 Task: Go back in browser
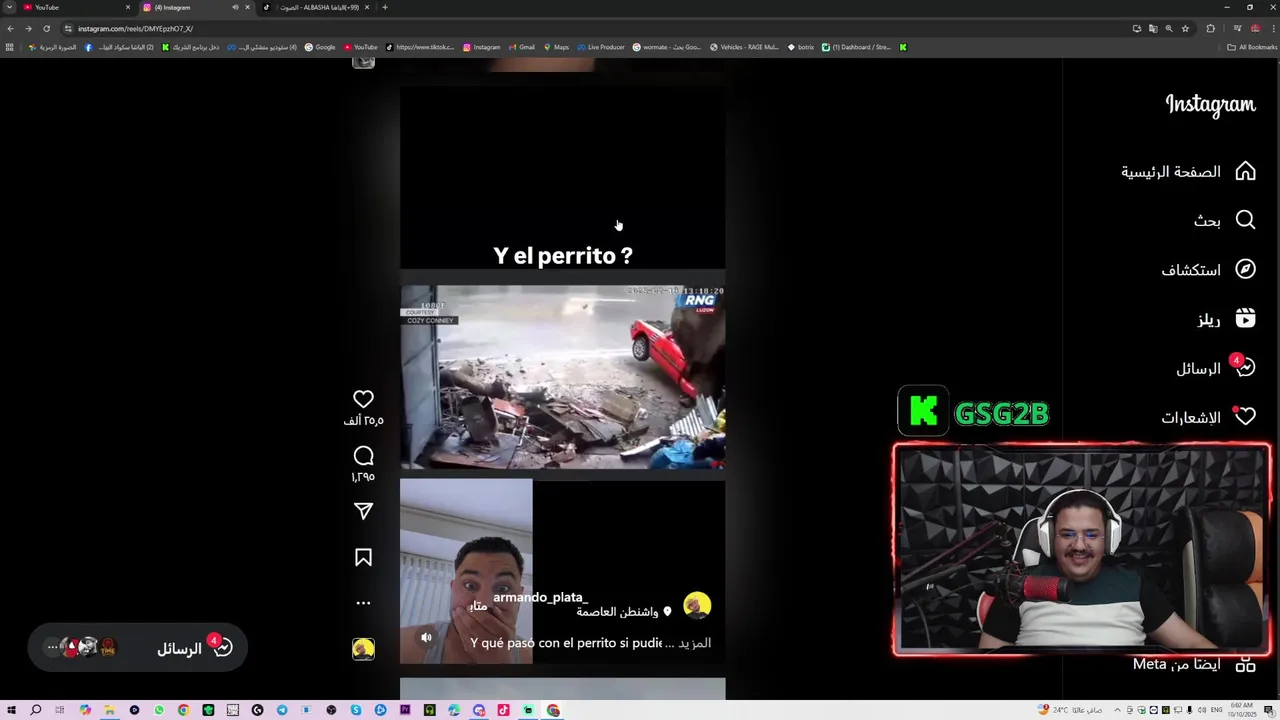coord(10,28)
